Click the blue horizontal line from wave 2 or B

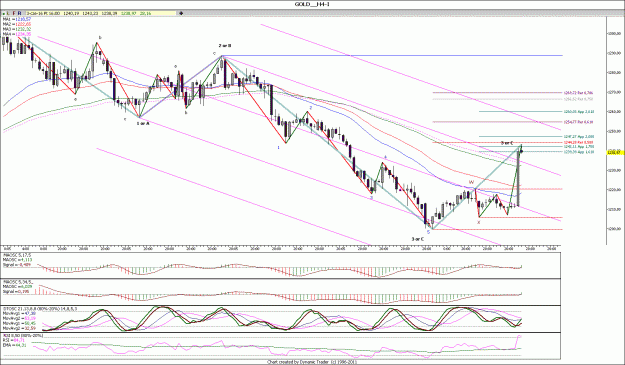pyautogui.click(x=393, y=55)
